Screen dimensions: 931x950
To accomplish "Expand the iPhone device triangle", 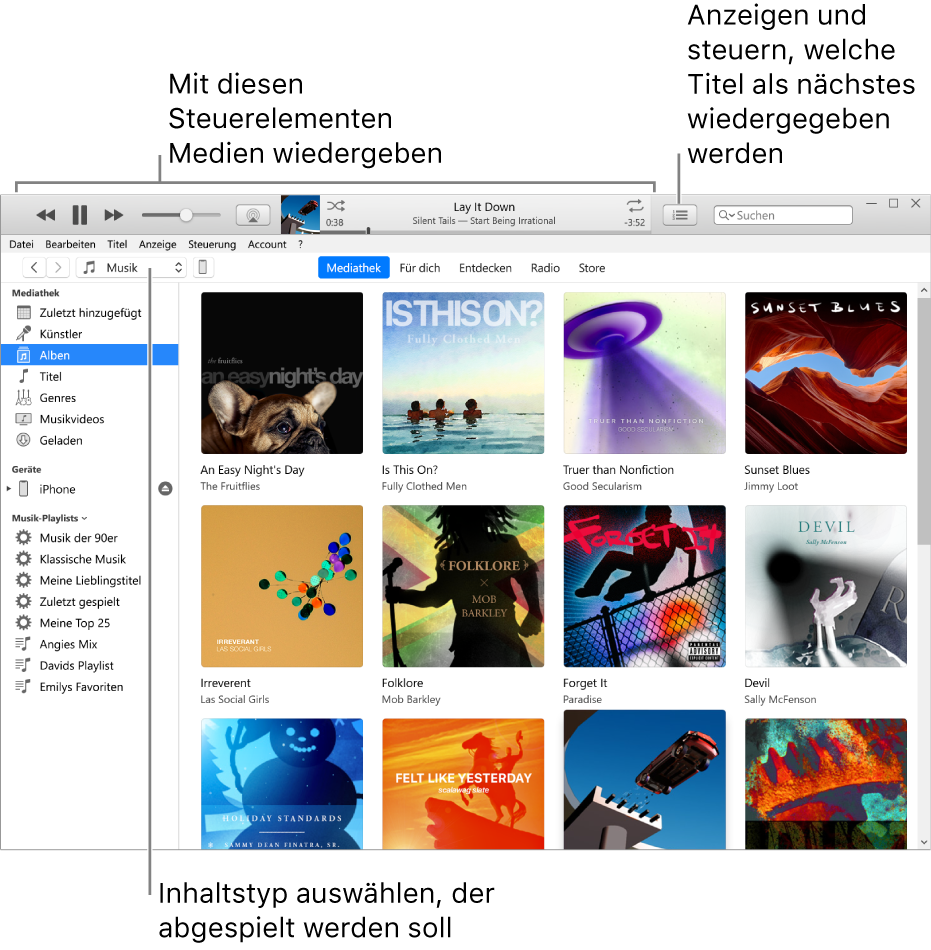I will [8, 488].
